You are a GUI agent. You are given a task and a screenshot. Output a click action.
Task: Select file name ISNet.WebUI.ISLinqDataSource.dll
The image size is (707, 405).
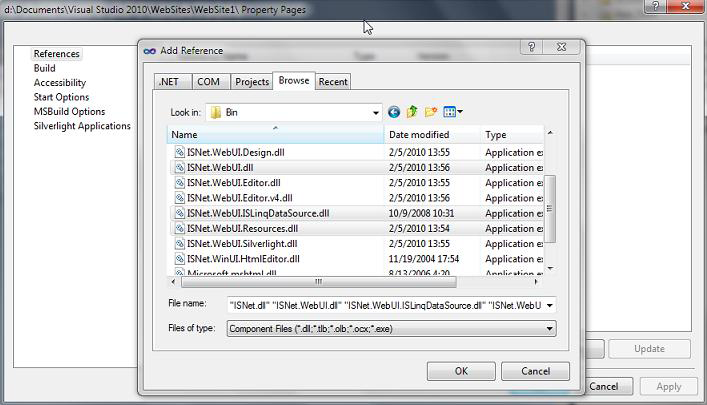(x=258, y=213)
